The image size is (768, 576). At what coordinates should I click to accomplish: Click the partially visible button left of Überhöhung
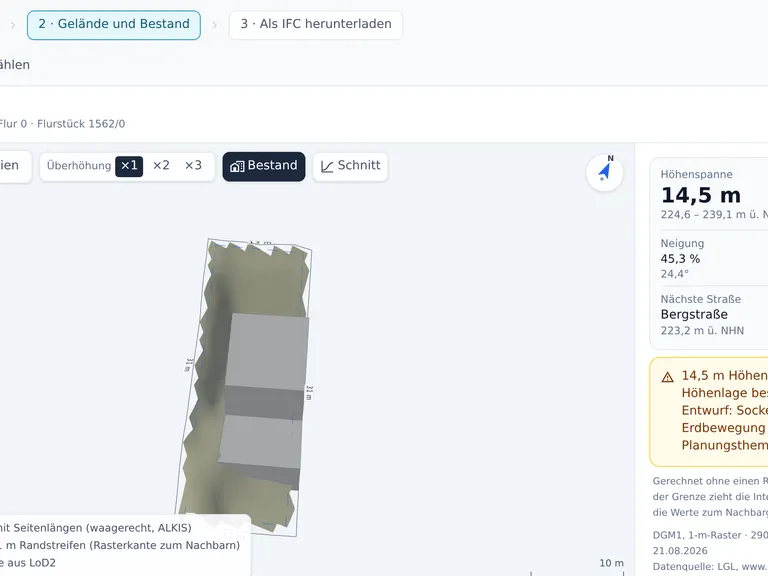pos(15,167)
